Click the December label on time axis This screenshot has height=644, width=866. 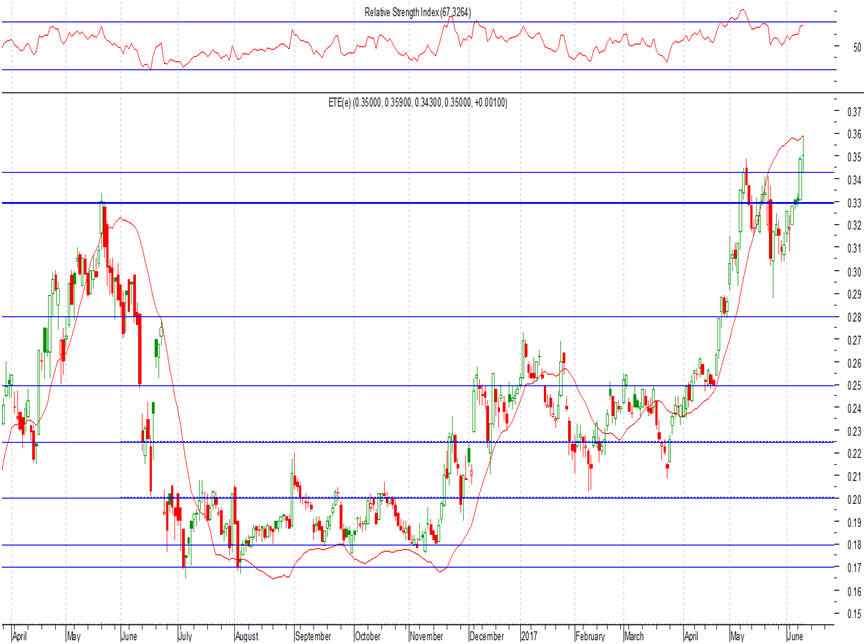click(487, 636)
